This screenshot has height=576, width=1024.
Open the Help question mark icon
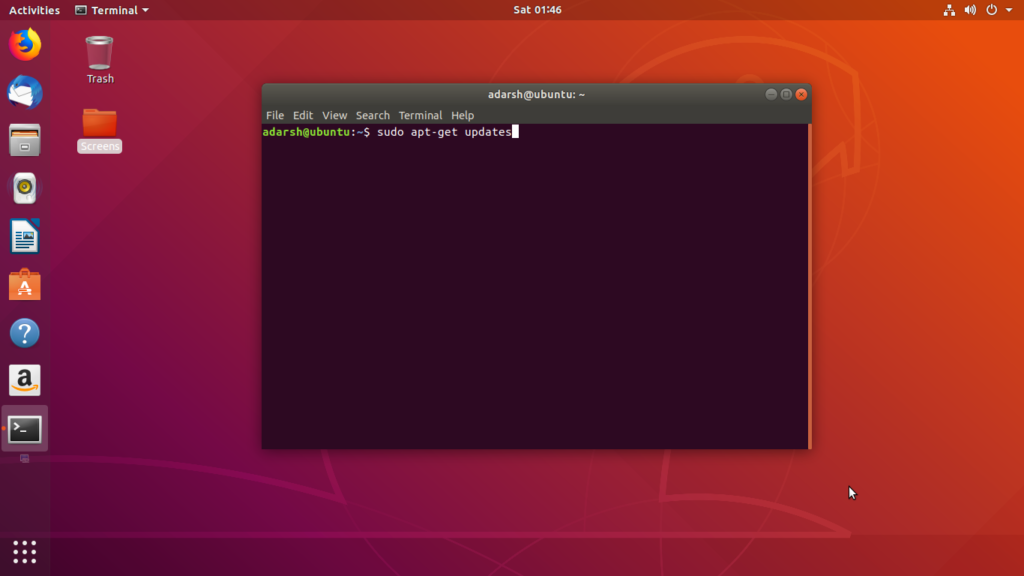point(25,333)
